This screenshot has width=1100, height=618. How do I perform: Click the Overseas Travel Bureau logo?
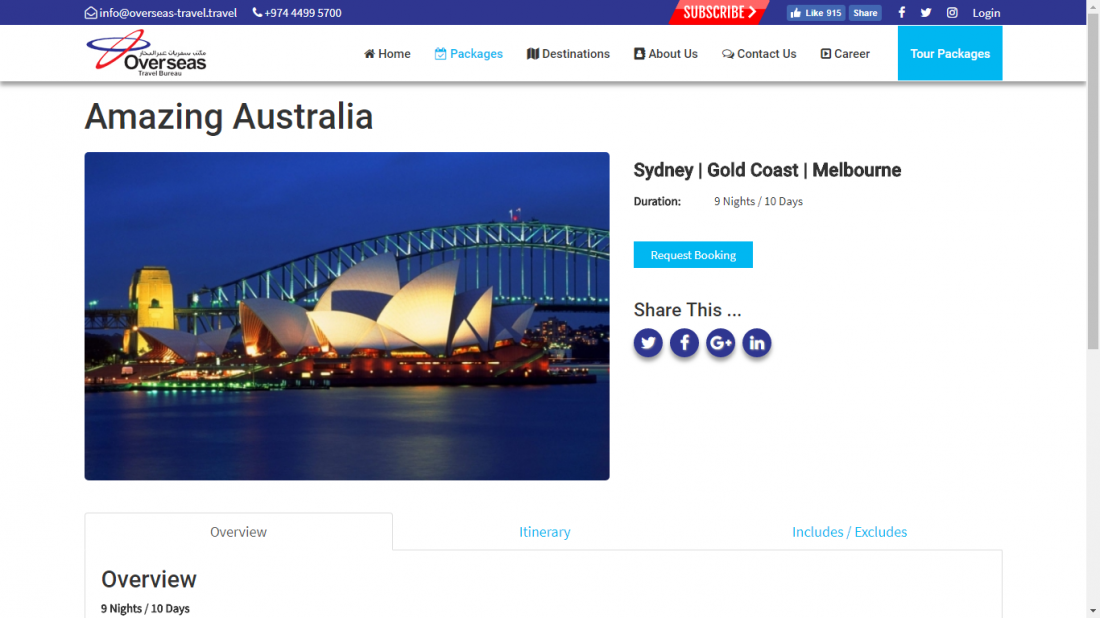point(146,53)
